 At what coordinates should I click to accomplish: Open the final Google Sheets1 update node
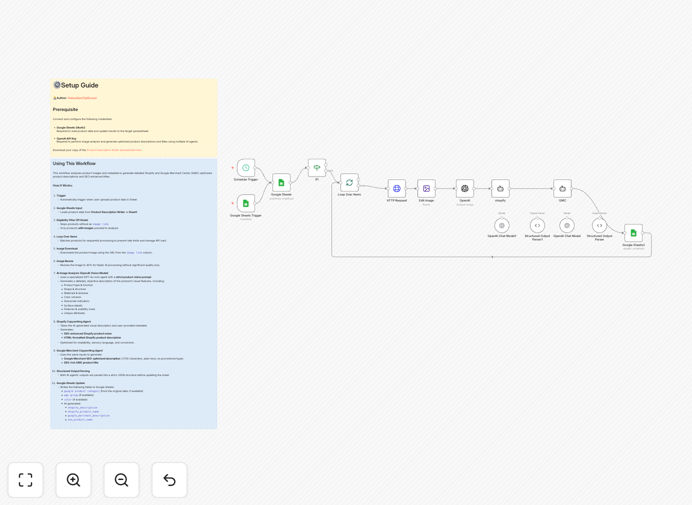633,233
